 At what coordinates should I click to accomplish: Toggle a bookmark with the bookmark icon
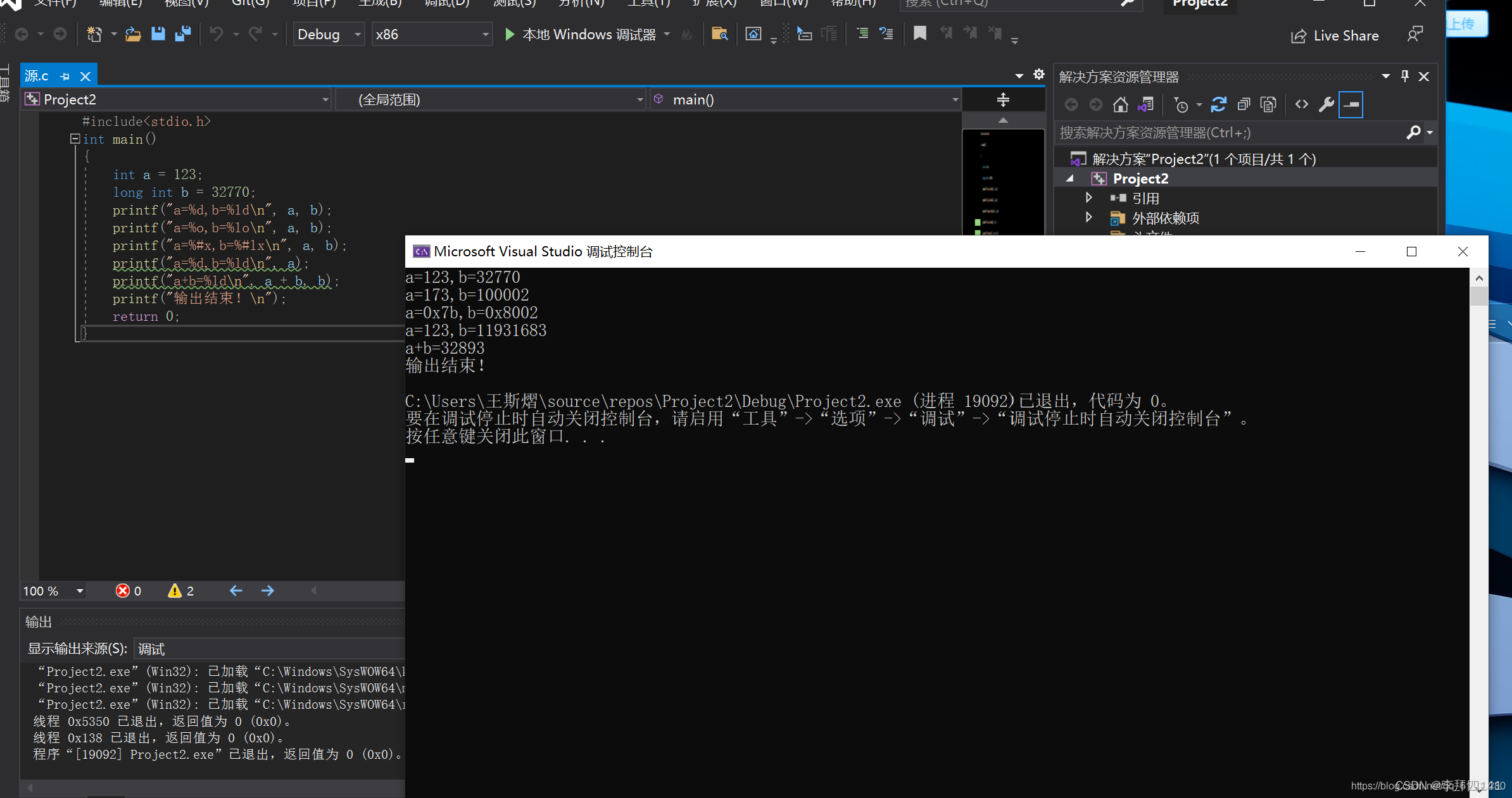click(920, 34)
